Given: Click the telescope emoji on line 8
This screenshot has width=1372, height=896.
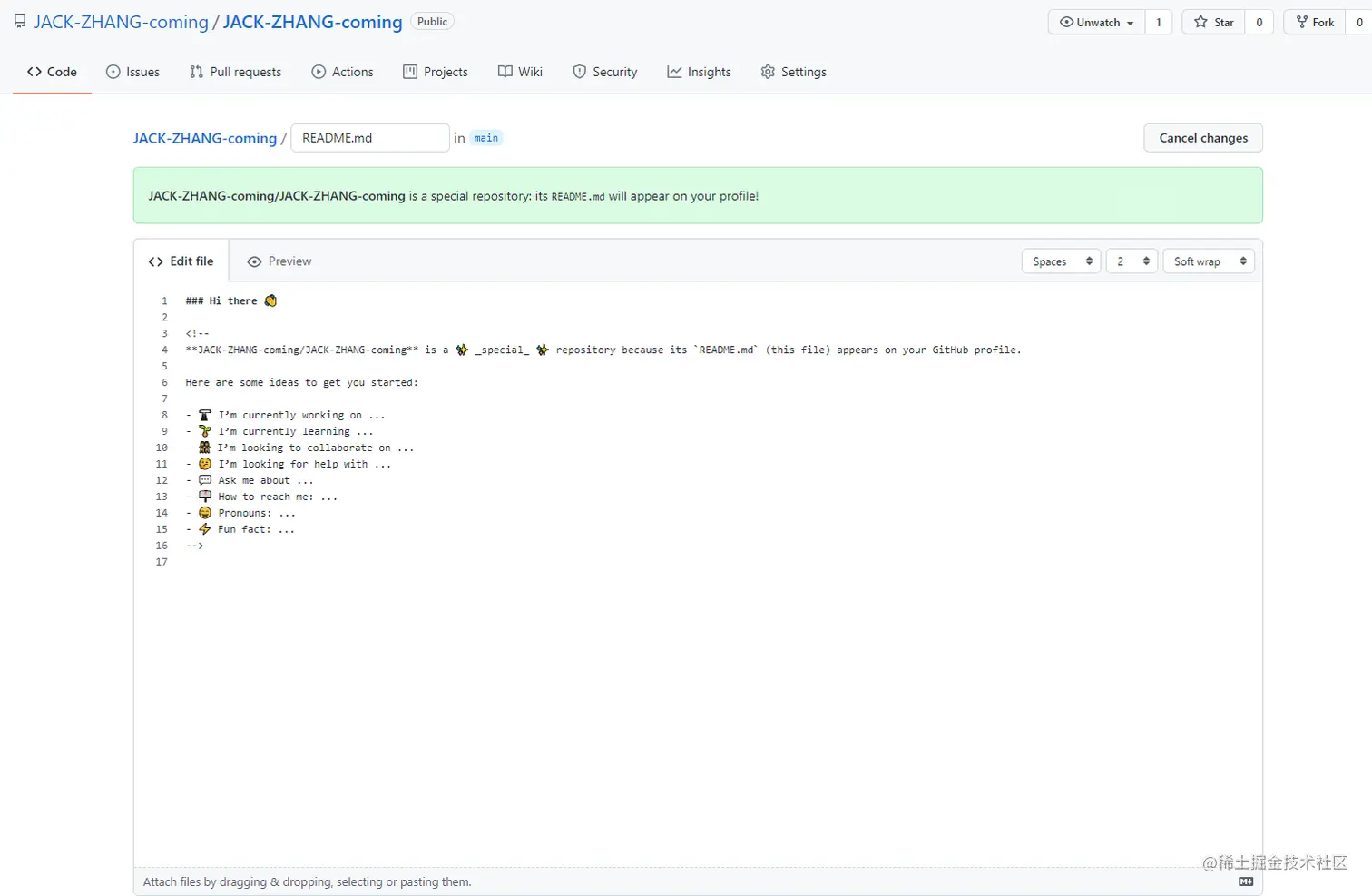Looking at the screenshot, I should 205,415.
